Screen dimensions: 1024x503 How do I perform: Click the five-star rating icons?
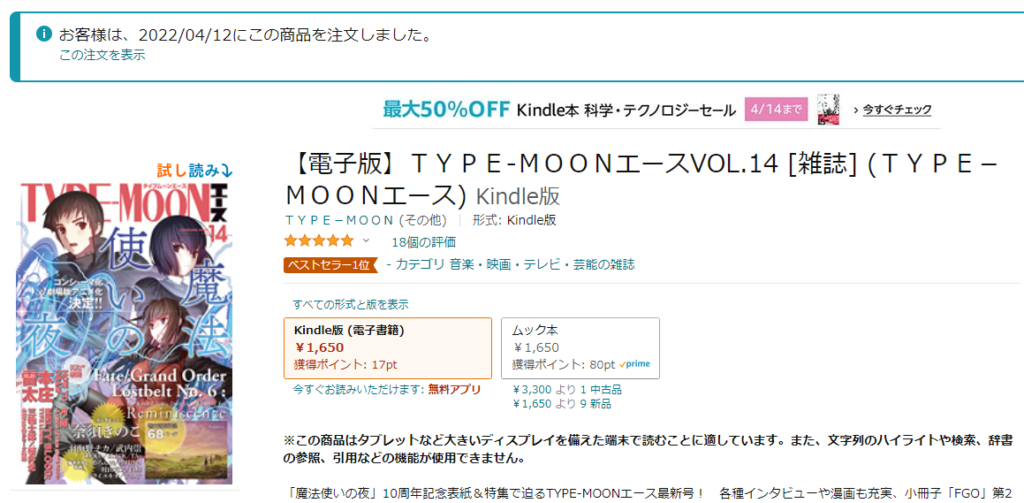click(x=319, y=240)
